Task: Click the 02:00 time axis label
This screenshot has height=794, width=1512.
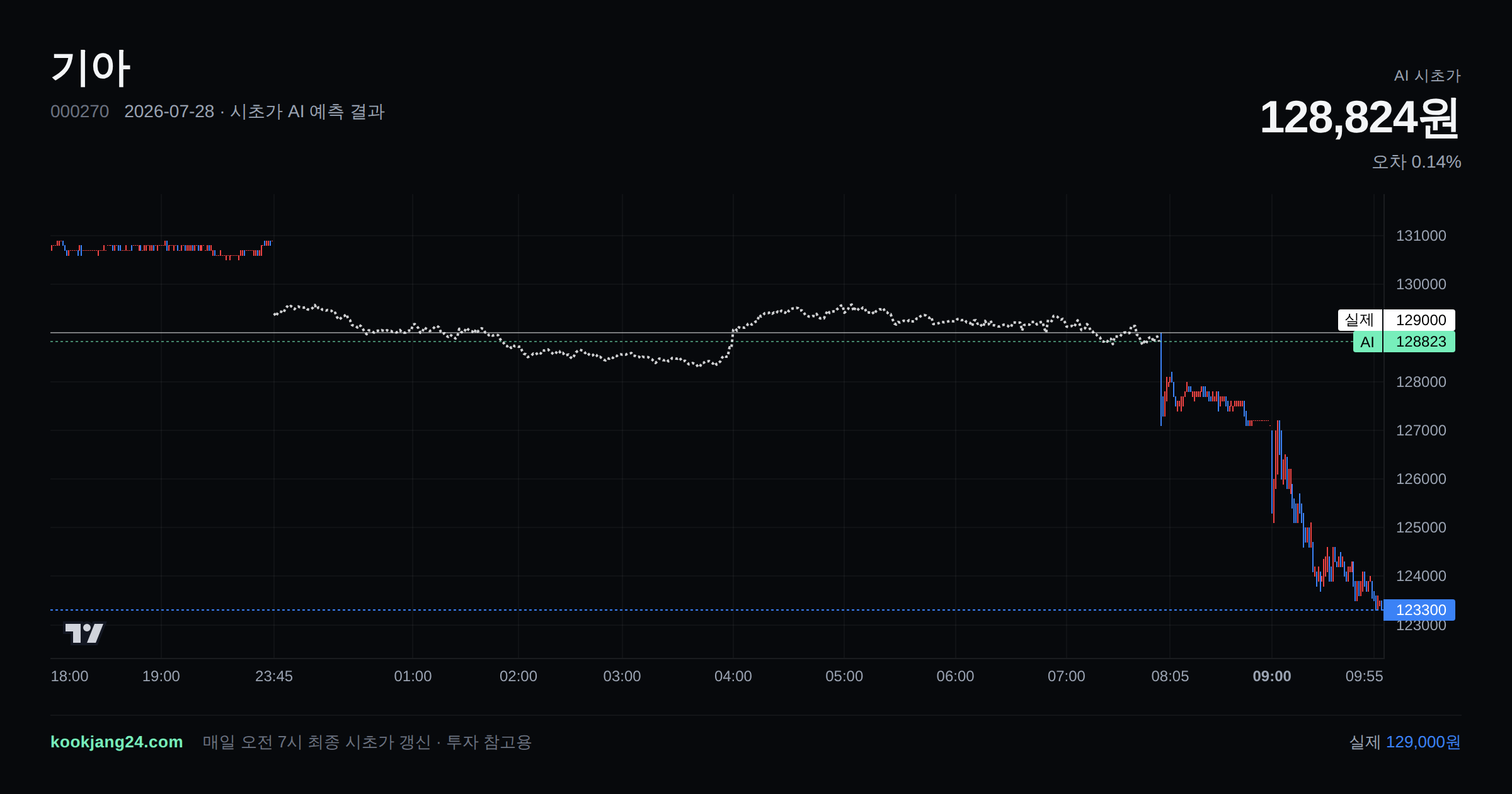Action: click(518, 676)
